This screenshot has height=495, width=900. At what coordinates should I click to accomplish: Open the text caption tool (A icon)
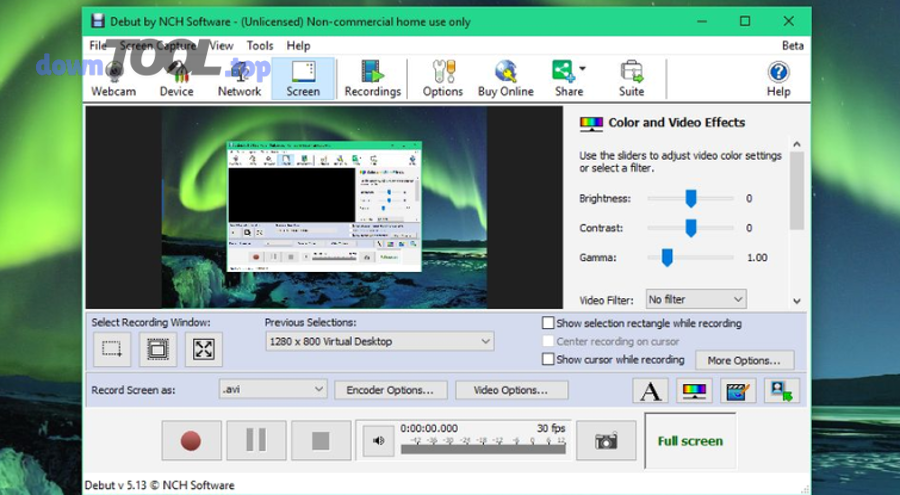tap(650, 390)
